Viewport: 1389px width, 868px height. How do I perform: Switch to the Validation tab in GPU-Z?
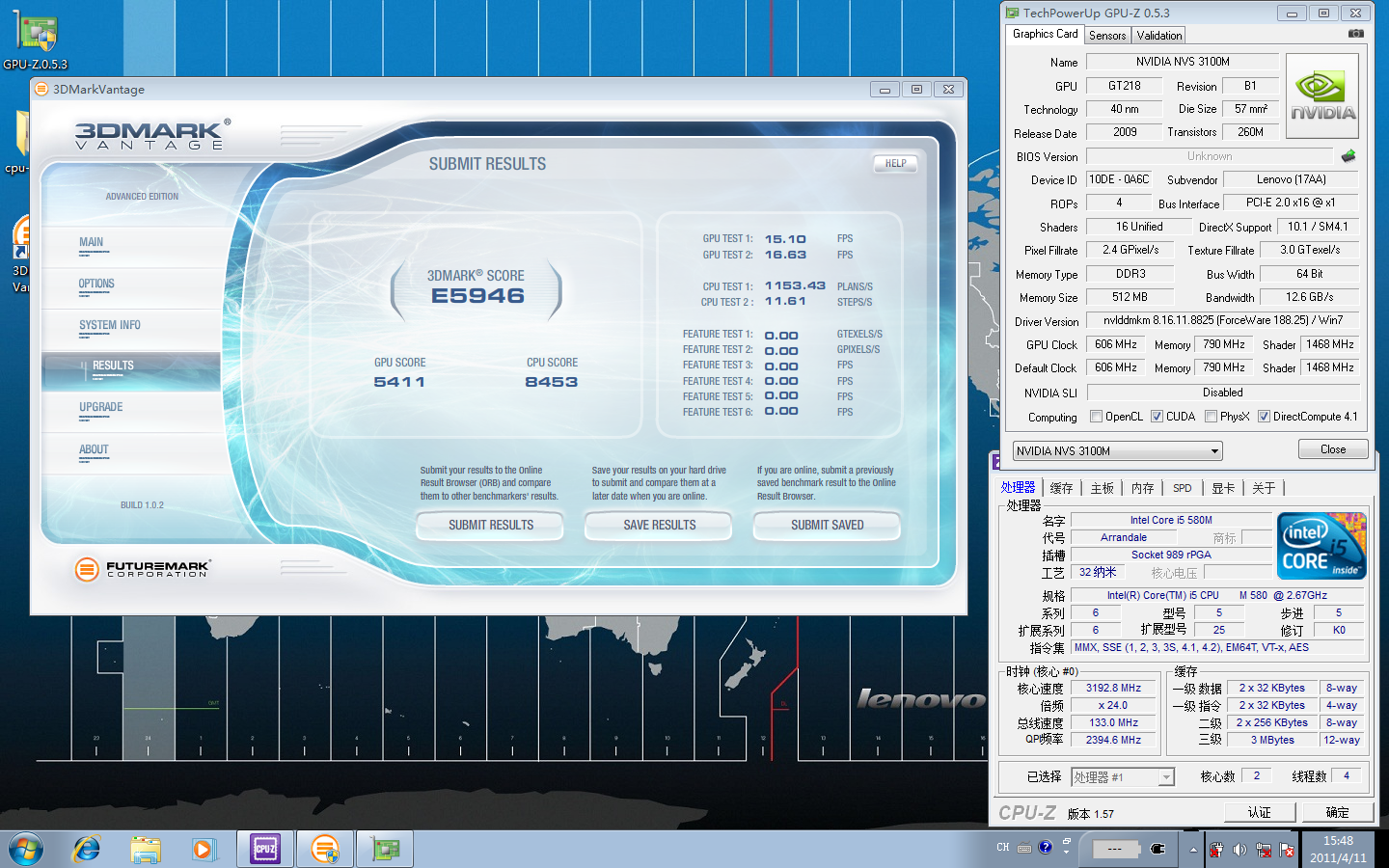point(1158,36)
